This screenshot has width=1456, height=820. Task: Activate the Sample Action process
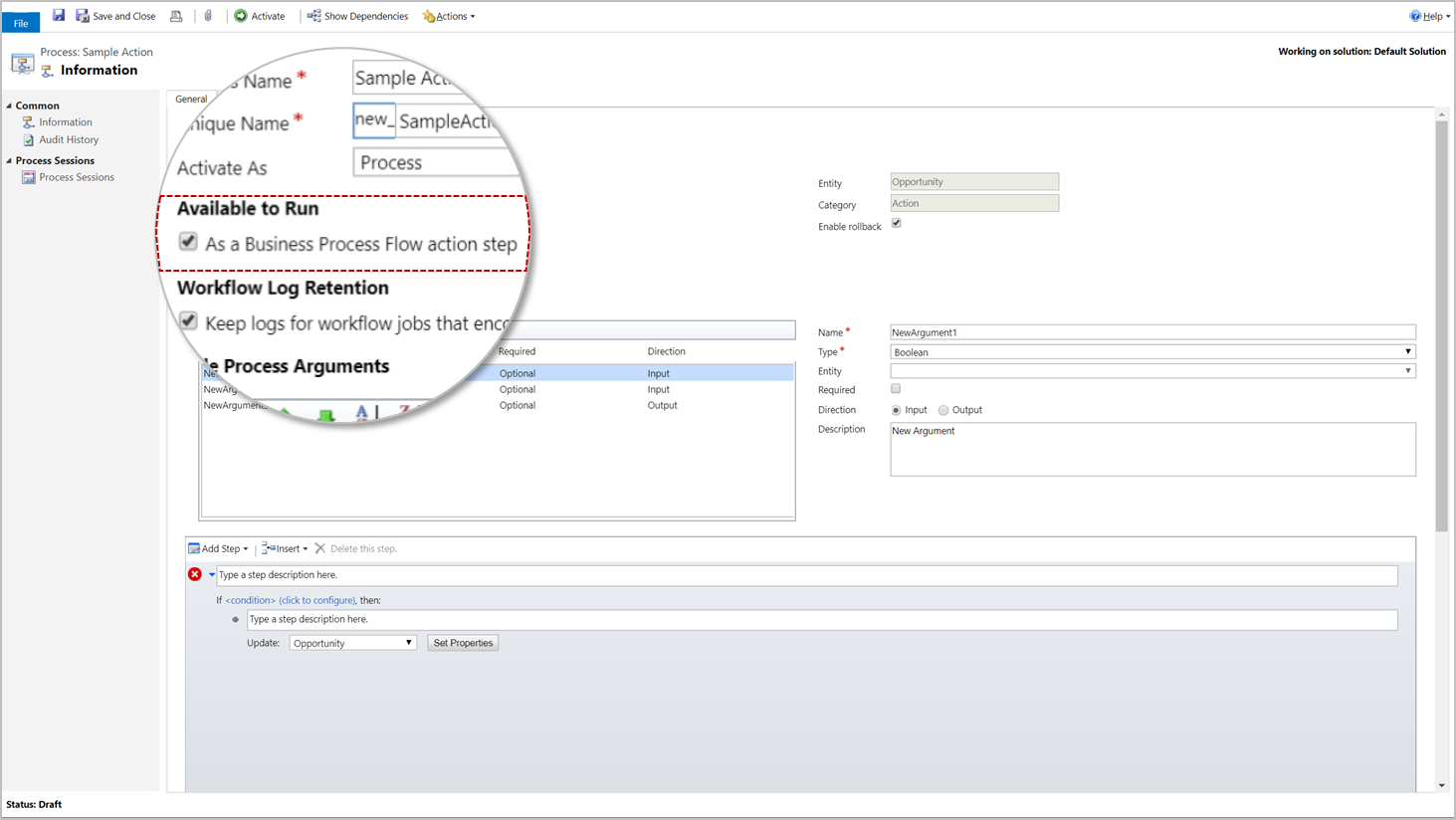tap(261, 16)
